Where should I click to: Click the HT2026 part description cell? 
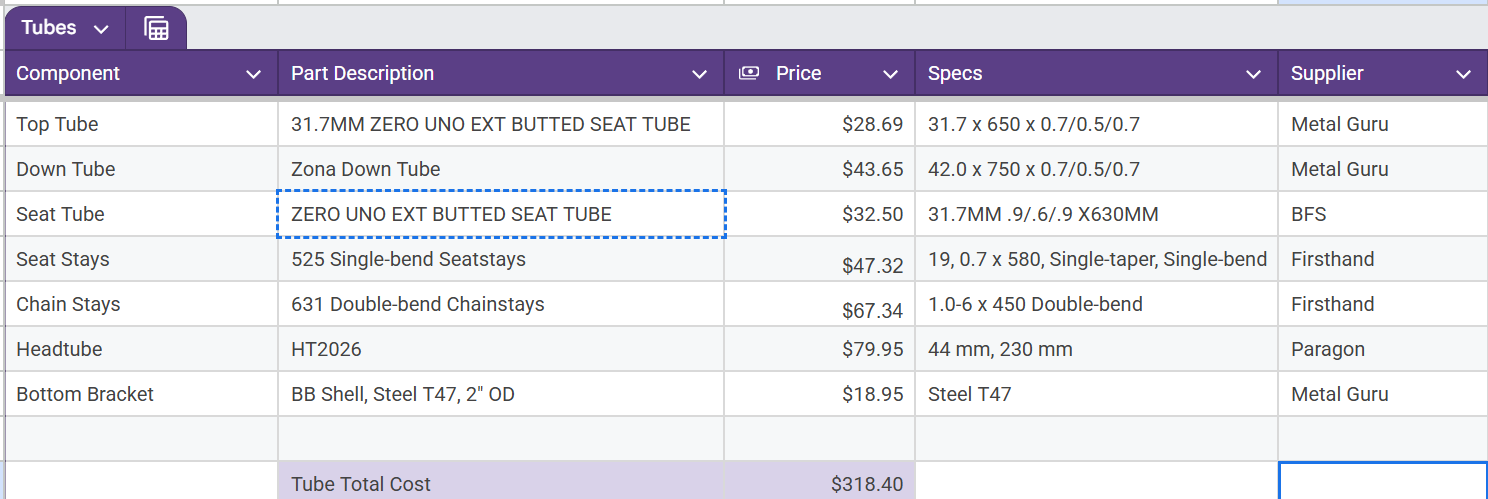500,349
